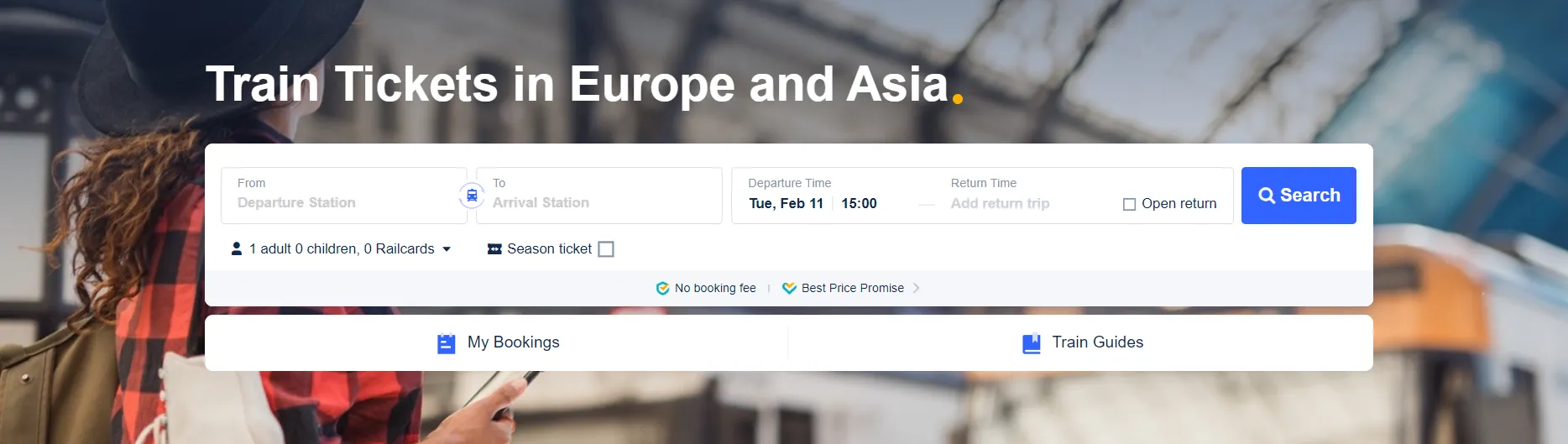Image resolution: width=1568 pixels, height=444 pixels.
Task: Click the My Bookings clipboard icon
Action: (x=447, y=343)
